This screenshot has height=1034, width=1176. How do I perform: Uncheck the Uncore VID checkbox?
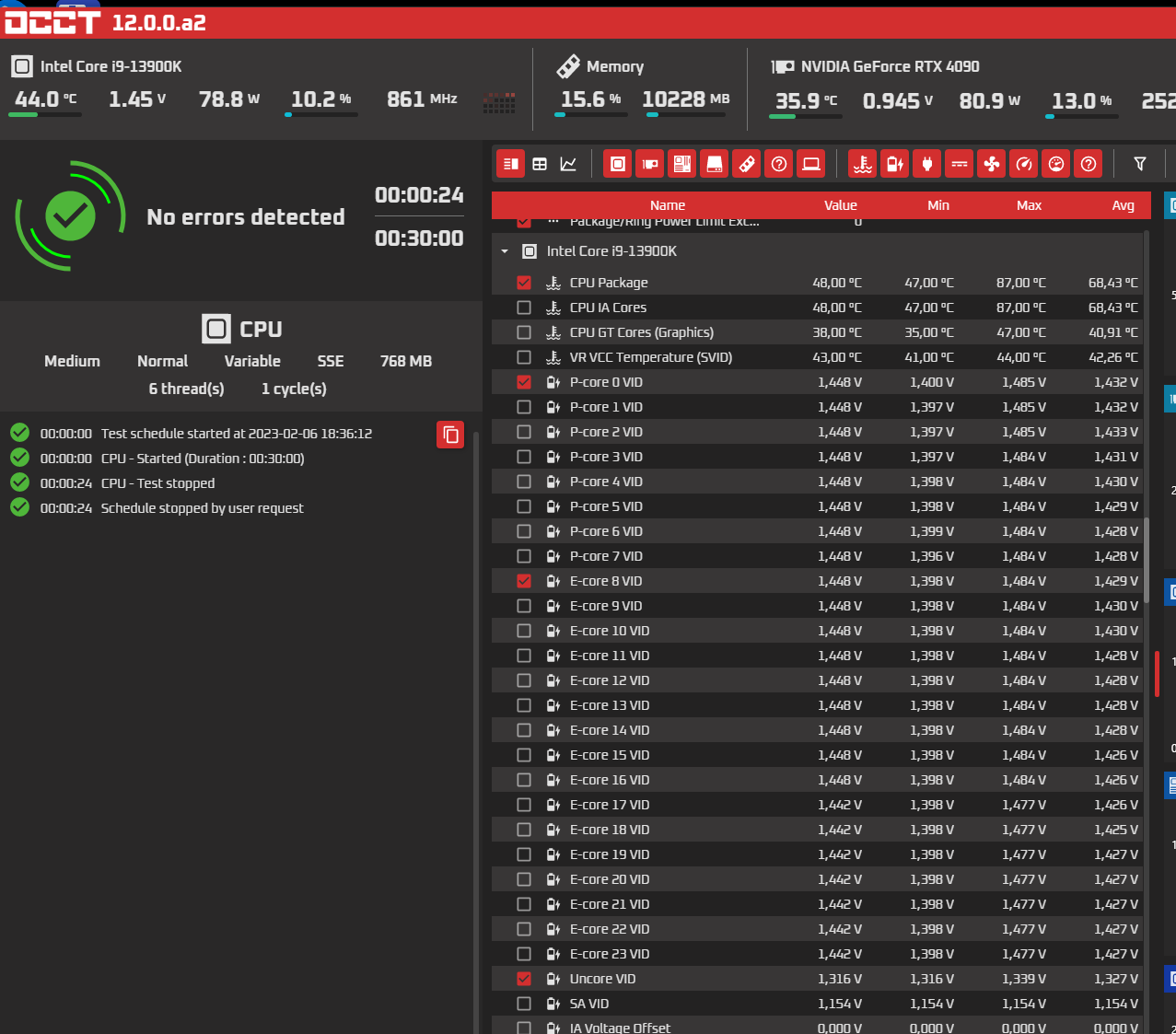tap(524, 979)
